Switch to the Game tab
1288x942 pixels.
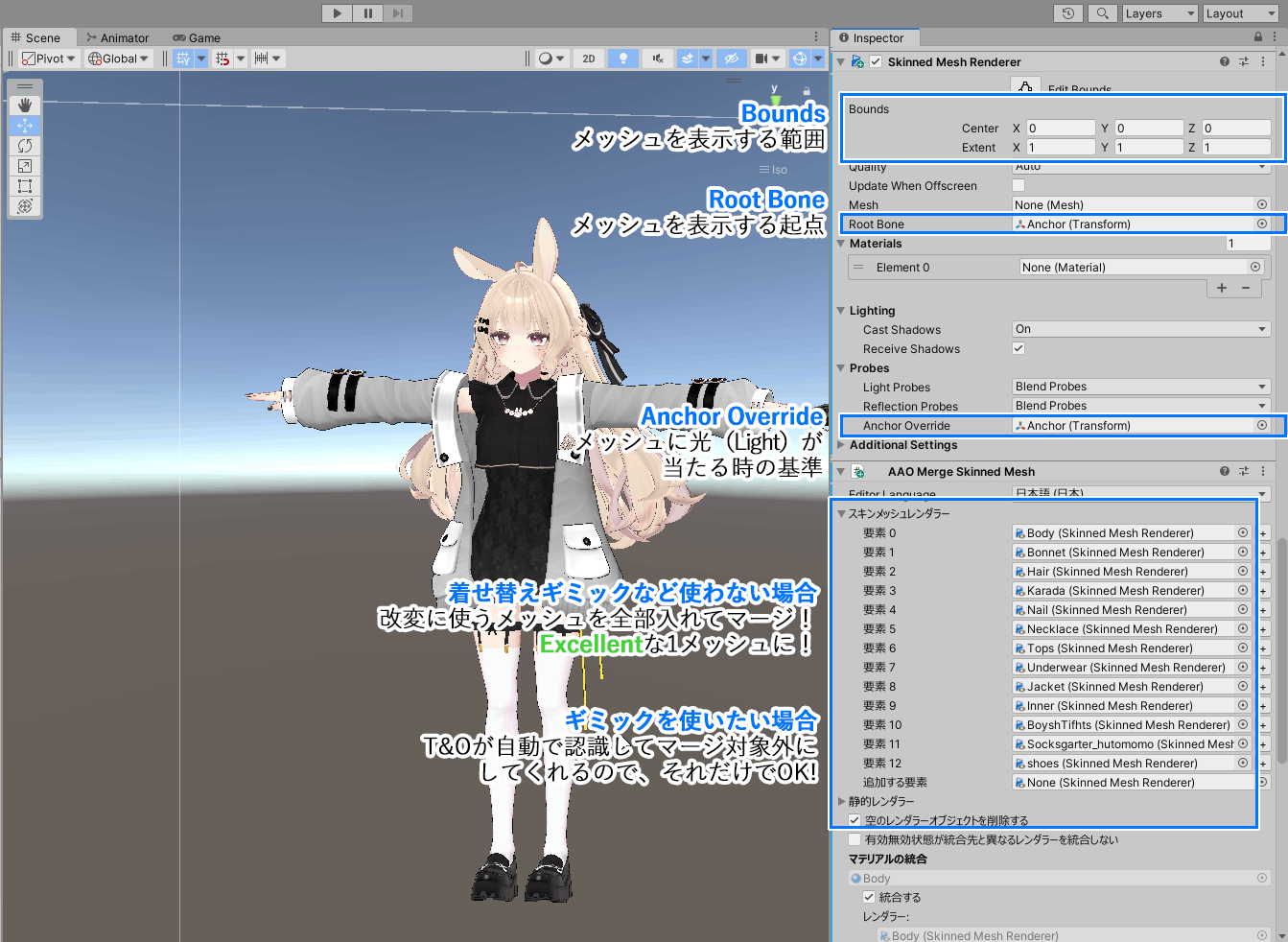coord(197,37)
